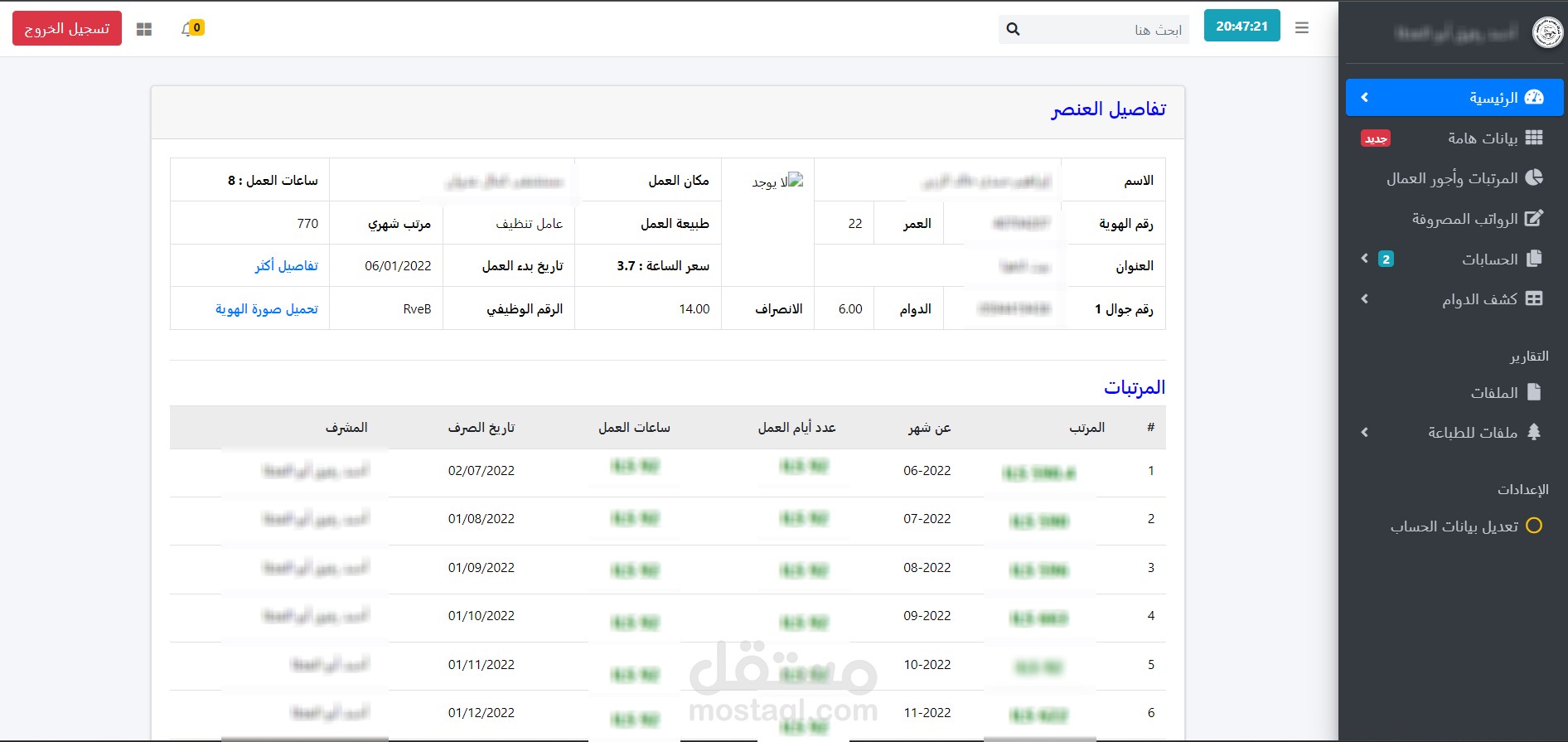Click the table icon beside "كشف الدوام"

click(x=1534, y=298)
